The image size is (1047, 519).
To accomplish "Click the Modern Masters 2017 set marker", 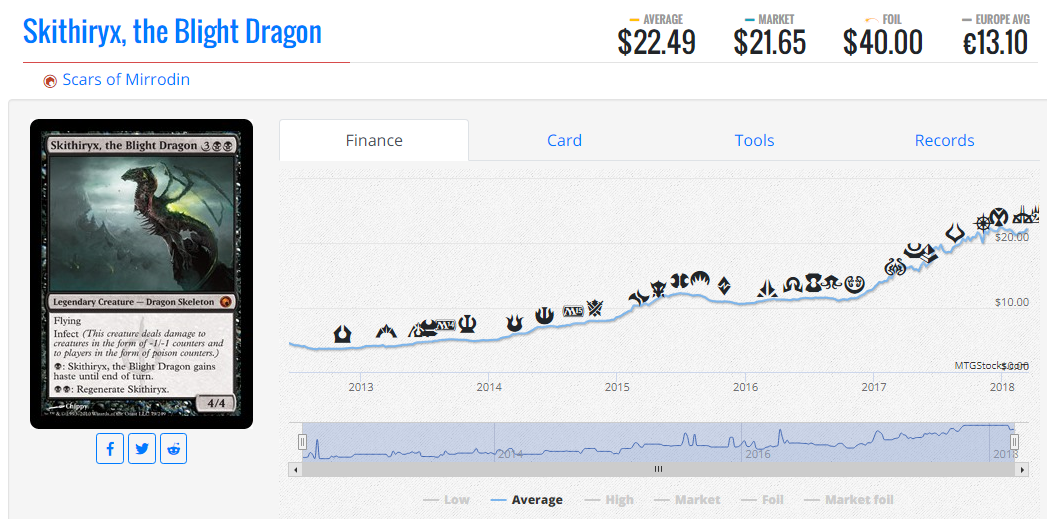I will (913, 250).
